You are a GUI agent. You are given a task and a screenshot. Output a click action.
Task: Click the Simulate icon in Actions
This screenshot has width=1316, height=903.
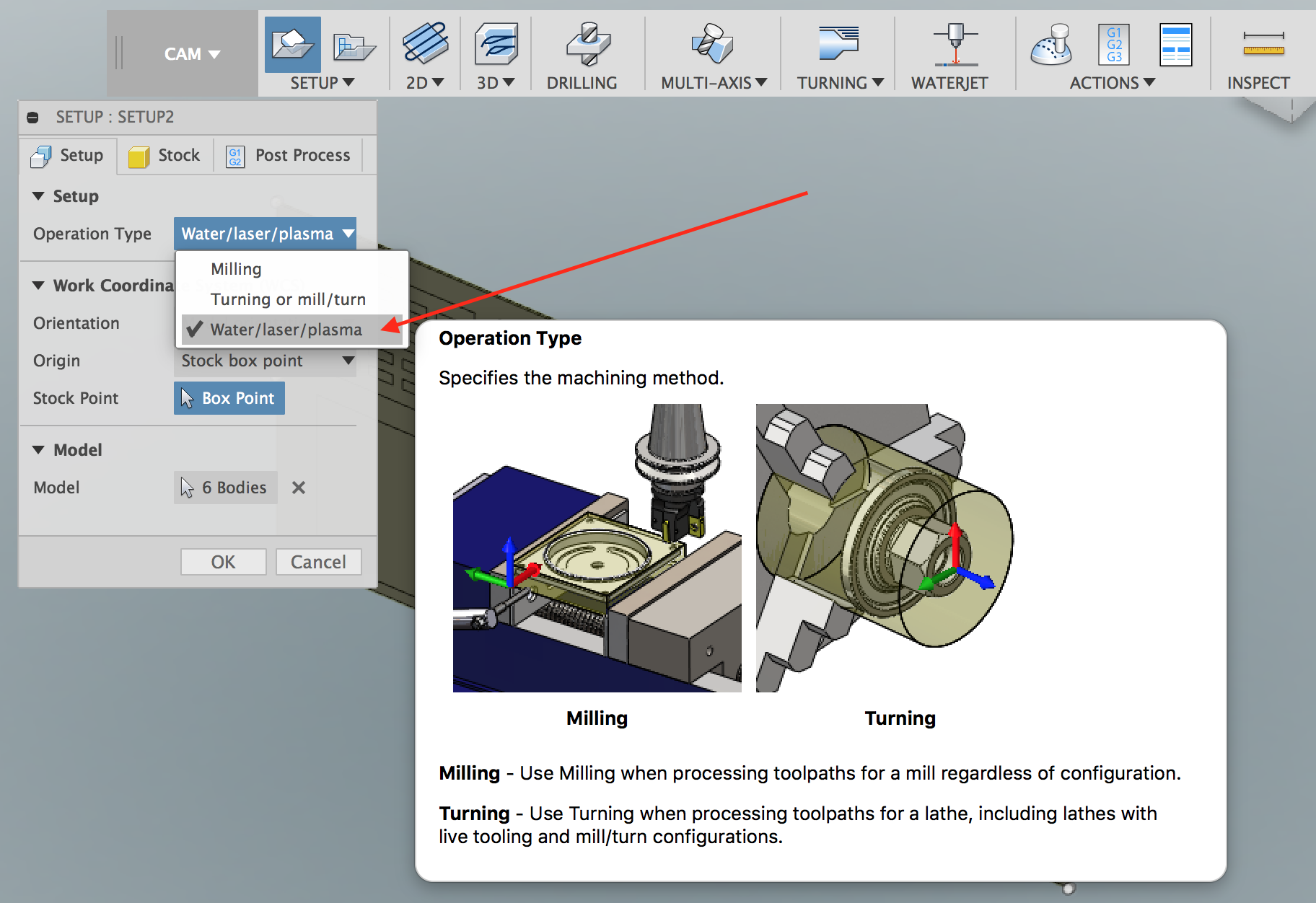pos(1051,44)
